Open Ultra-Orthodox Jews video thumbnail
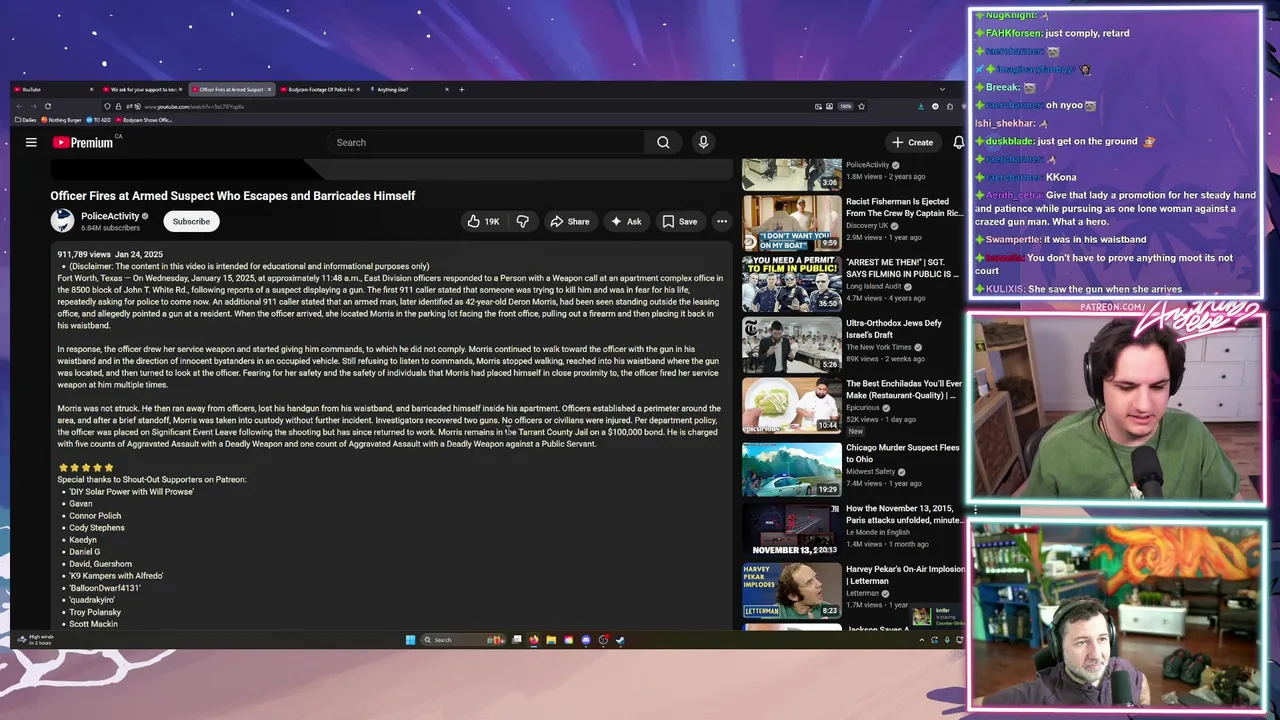The width and height of the screenshot is (1280, 720). coord(791,344)
